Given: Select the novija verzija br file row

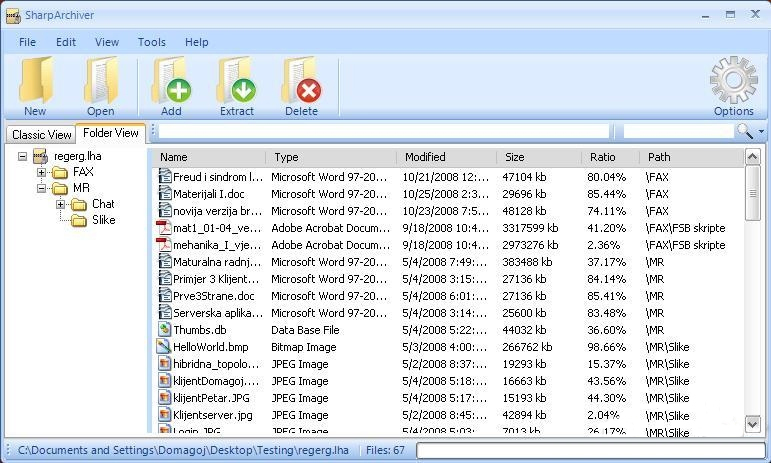Looking at the screenshot, I should [446, 211].
